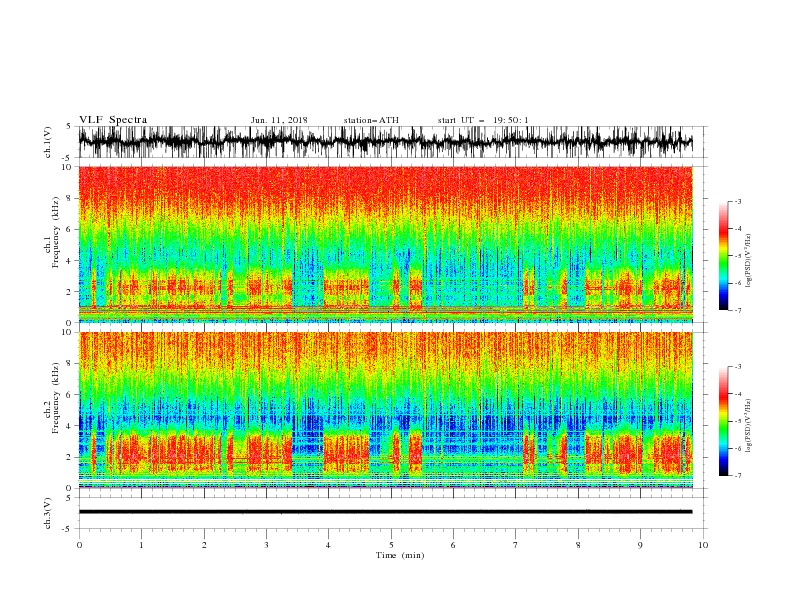
Task: Click the time axis tick label "7"
Action: coord(516,545)
